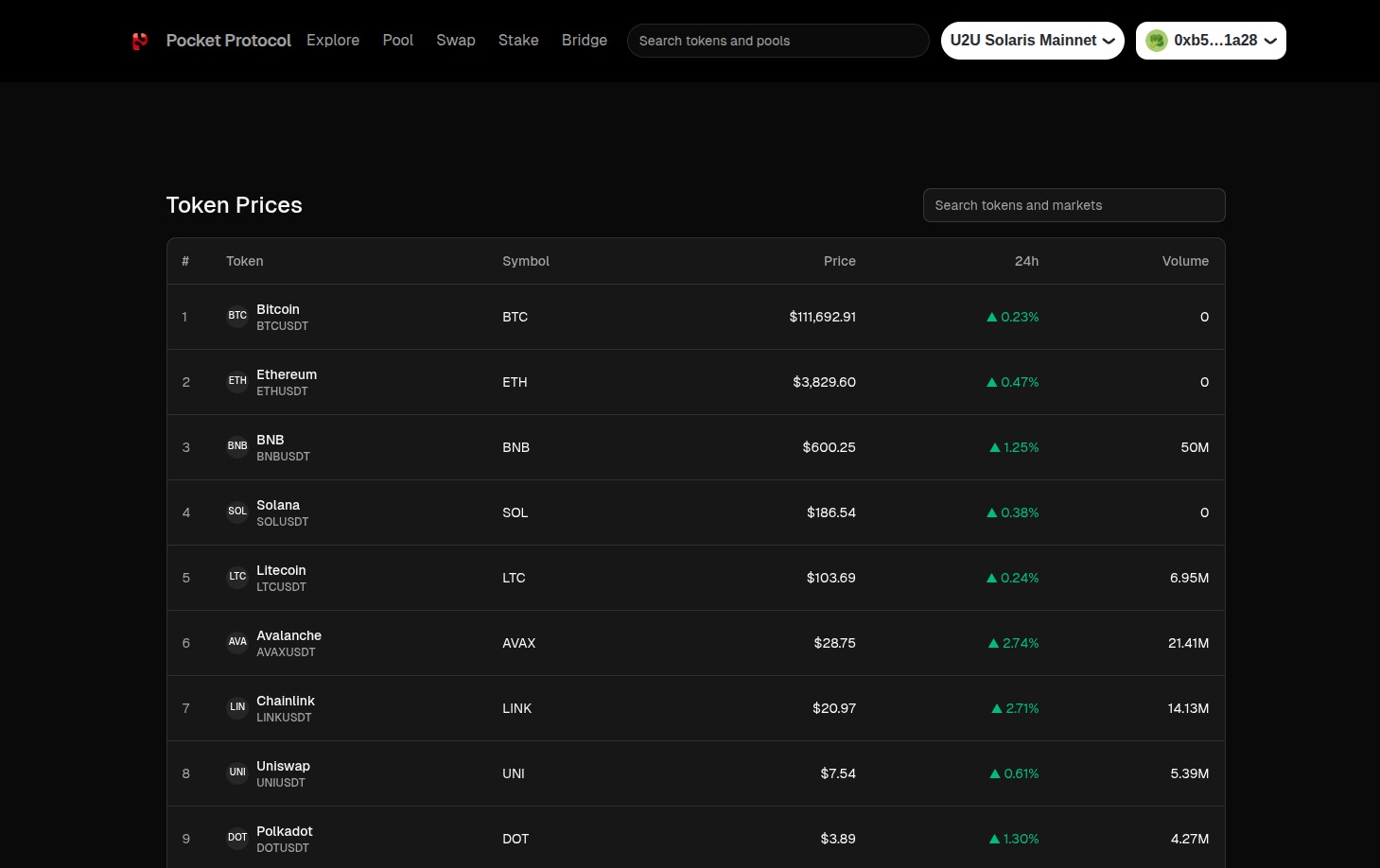Click the wallet avatar icon
Viewport: 1380px width, 868px height.
pos(1156,41)
